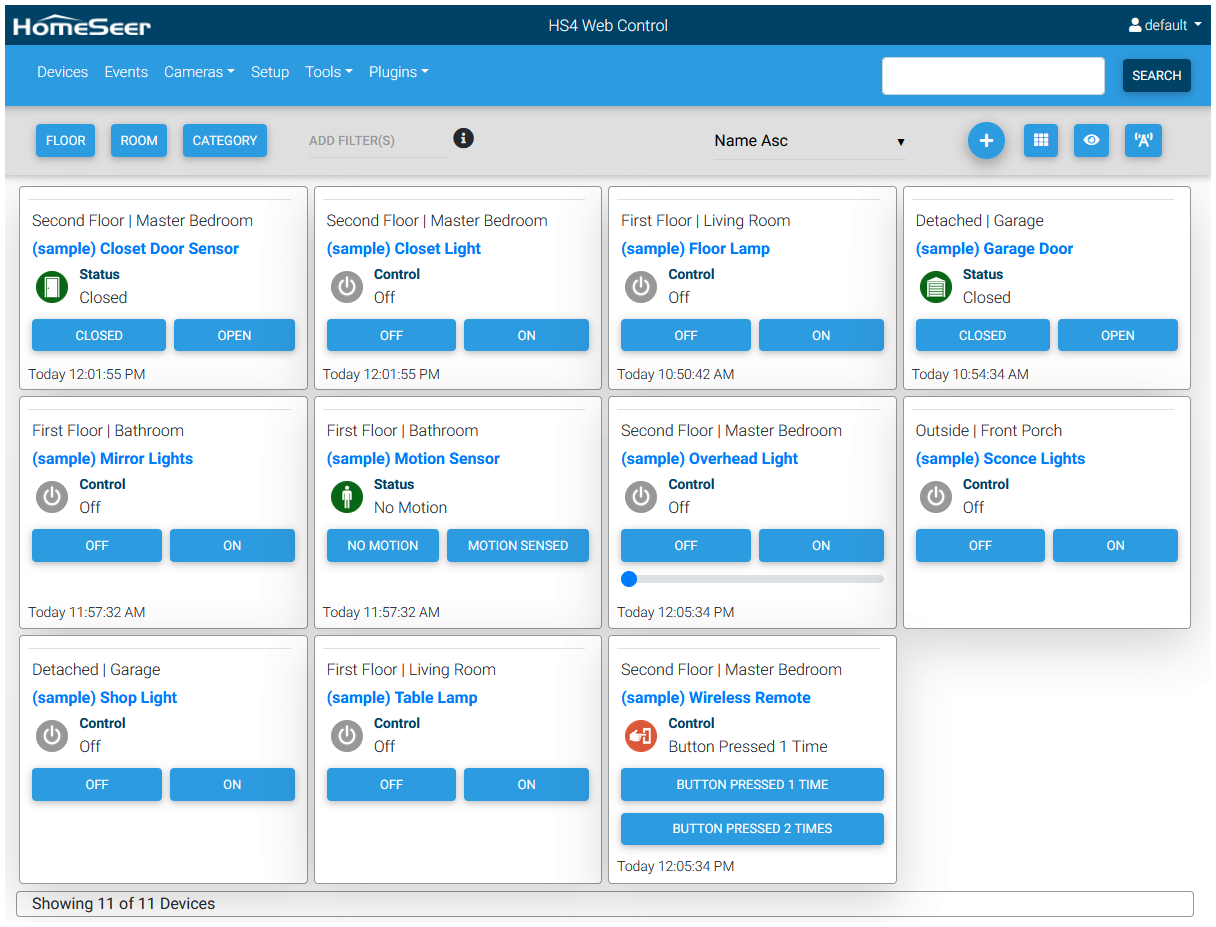
Task: Expand the Cameras menu
Action: pyautogui.click(x=199, y=72)
